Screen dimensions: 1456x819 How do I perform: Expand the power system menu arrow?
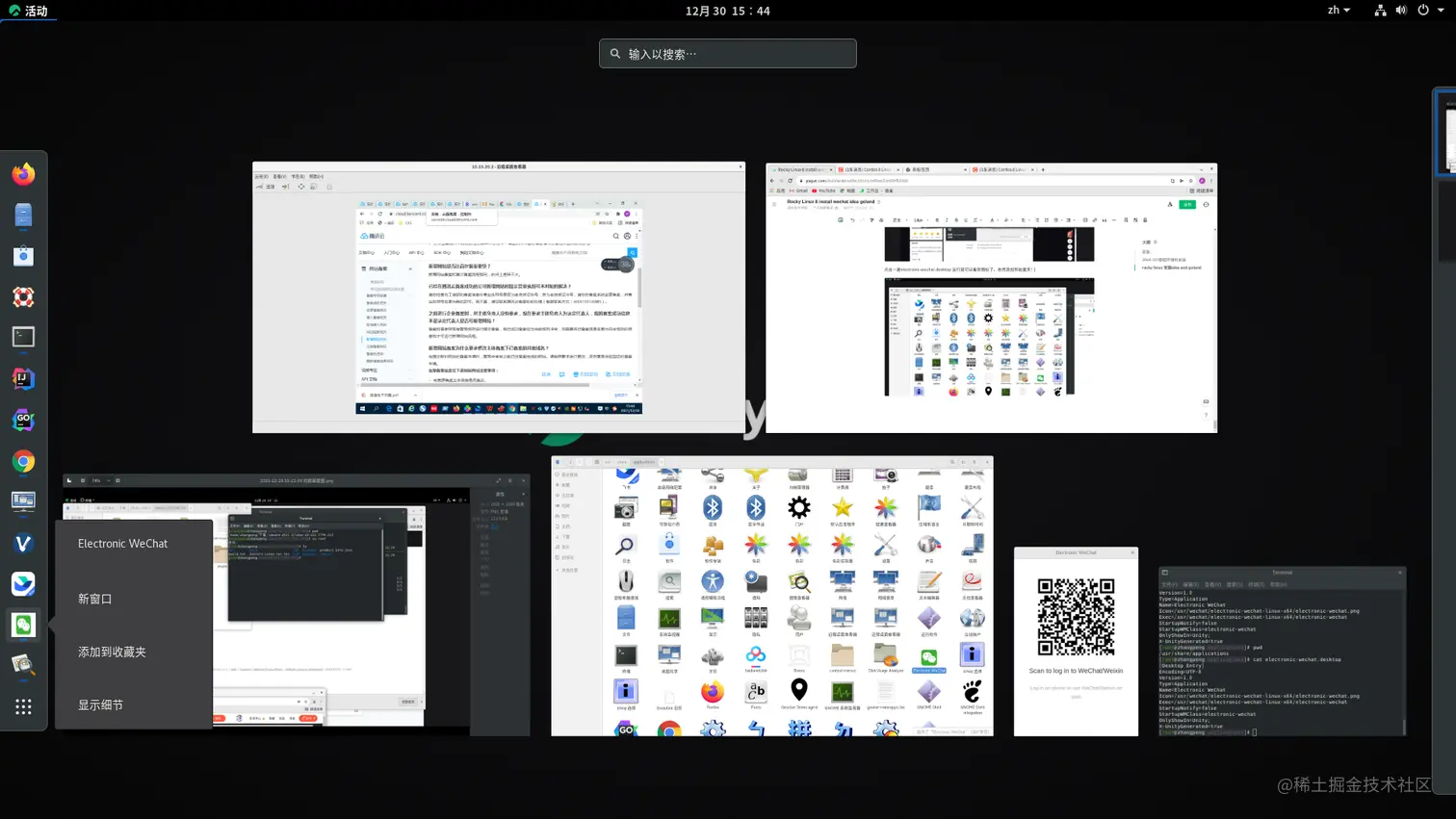point(1441,11)
